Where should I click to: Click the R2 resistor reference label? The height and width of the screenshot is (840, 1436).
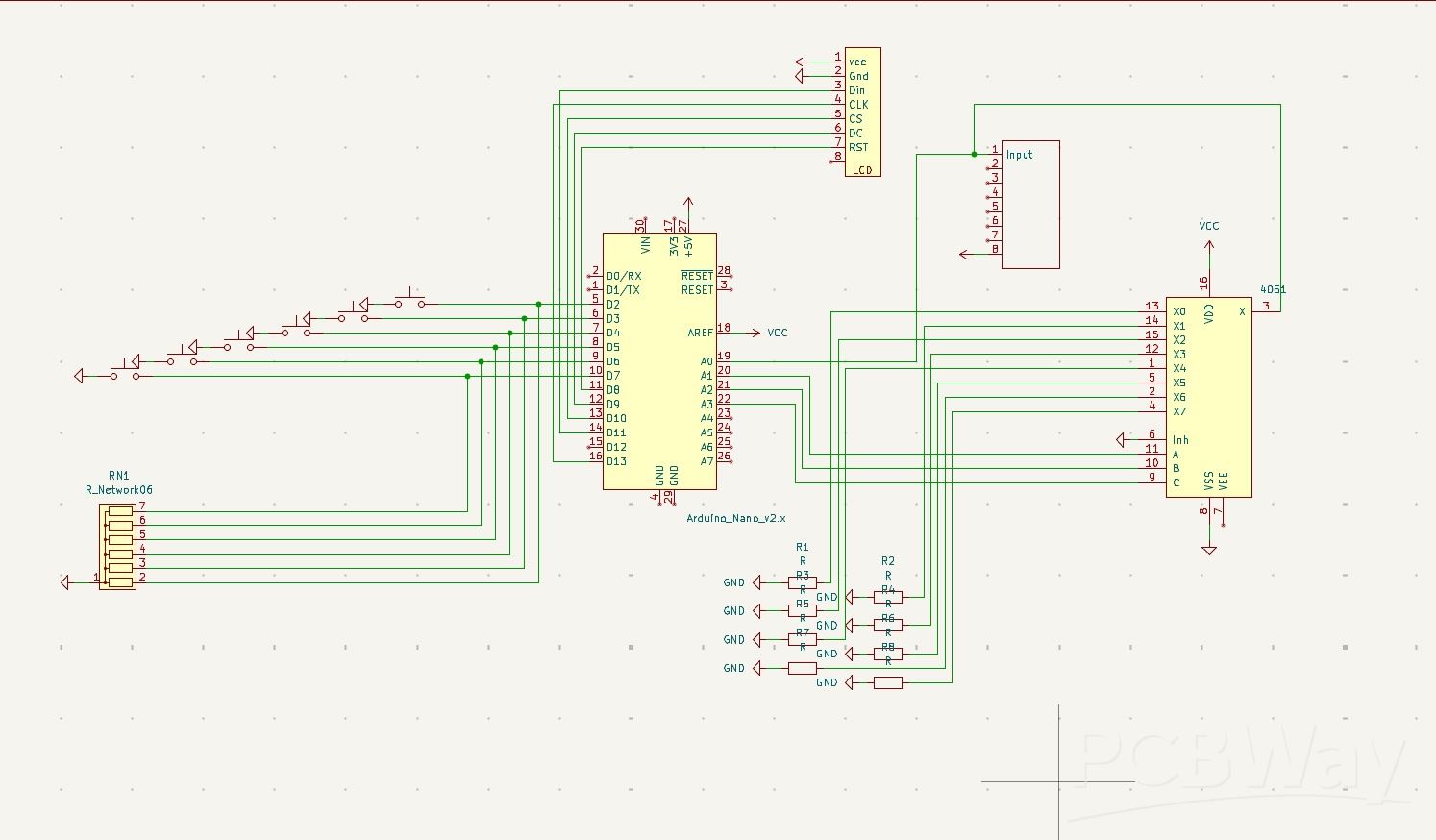tap(888, 561)
